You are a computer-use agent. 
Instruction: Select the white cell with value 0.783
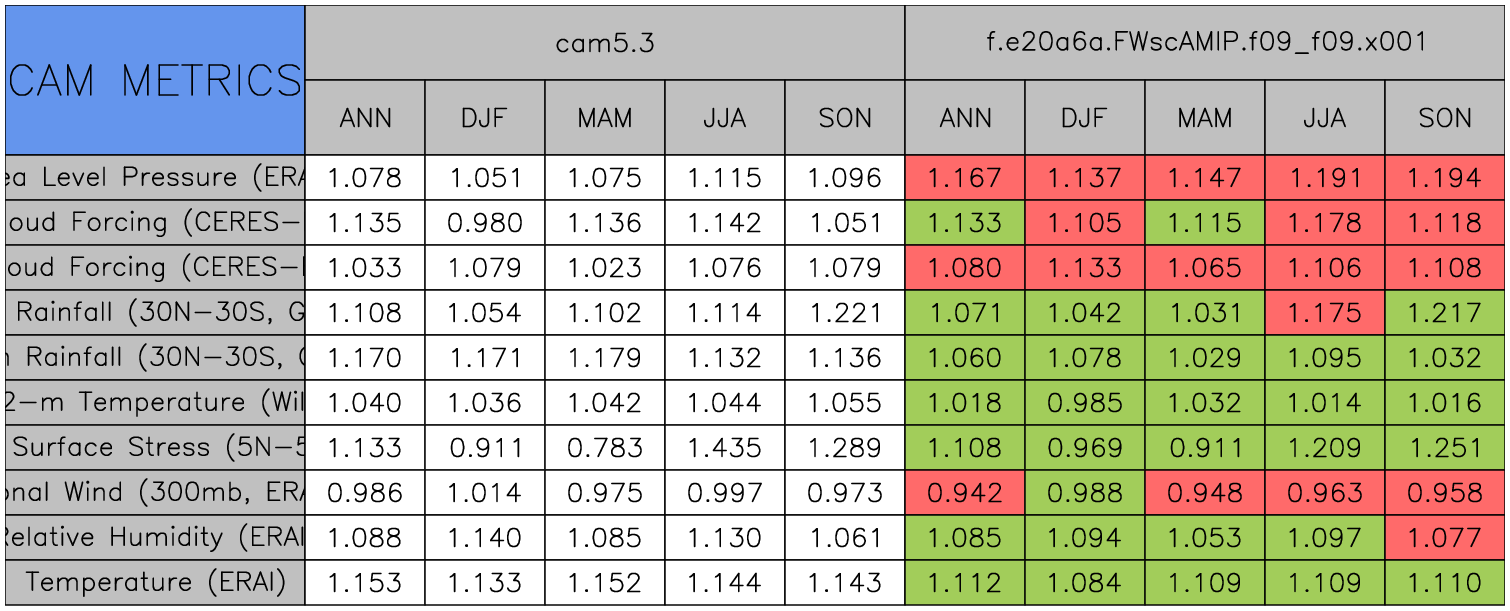[x=605, y=447]
